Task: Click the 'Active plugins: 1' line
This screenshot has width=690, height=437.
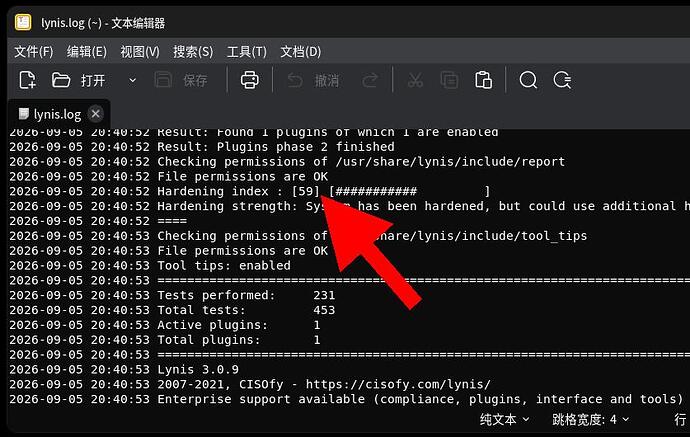Action: click(165, 325)
